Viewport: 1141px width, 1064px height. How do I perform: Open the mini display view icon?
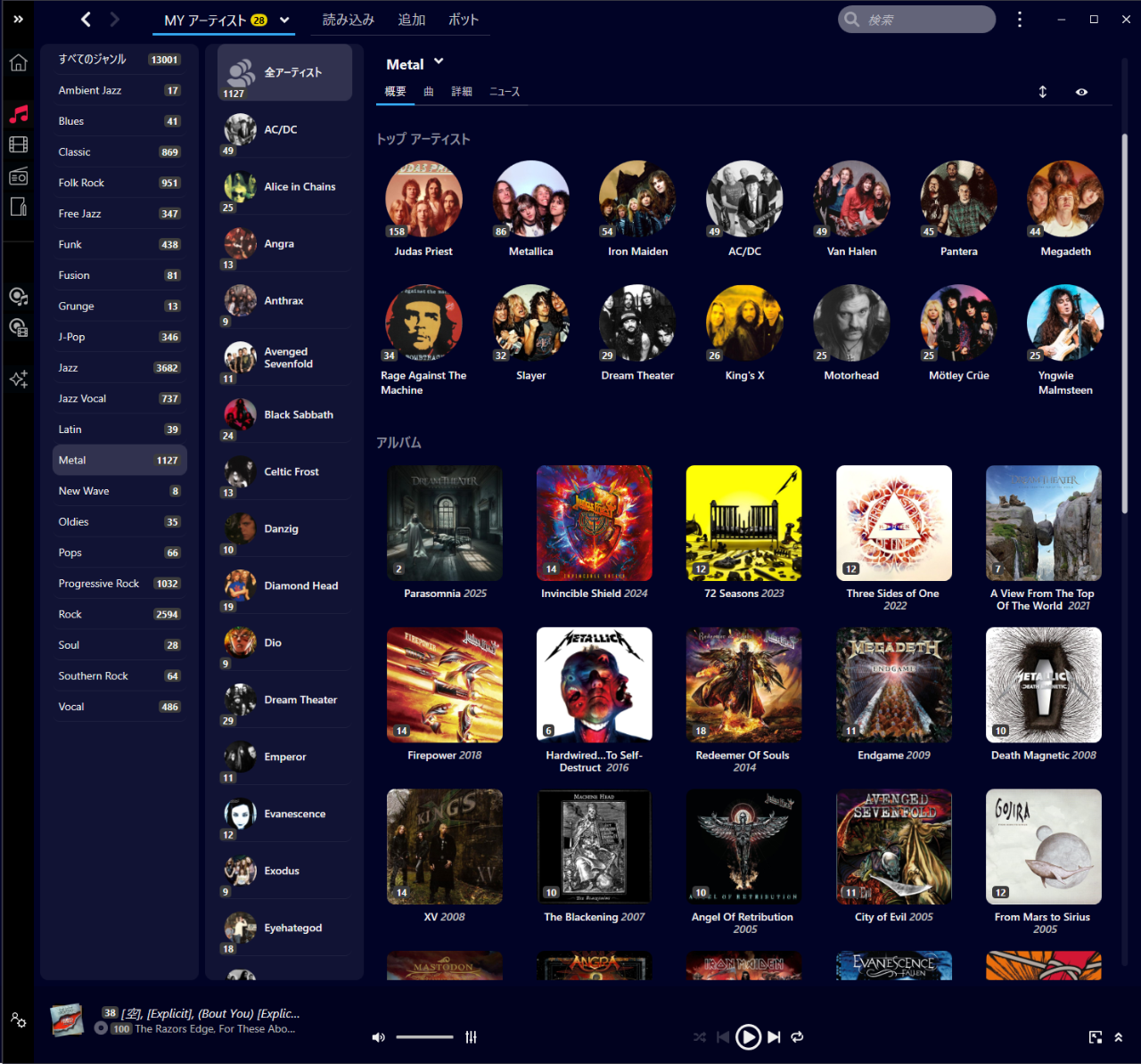pos(1096,1037)
